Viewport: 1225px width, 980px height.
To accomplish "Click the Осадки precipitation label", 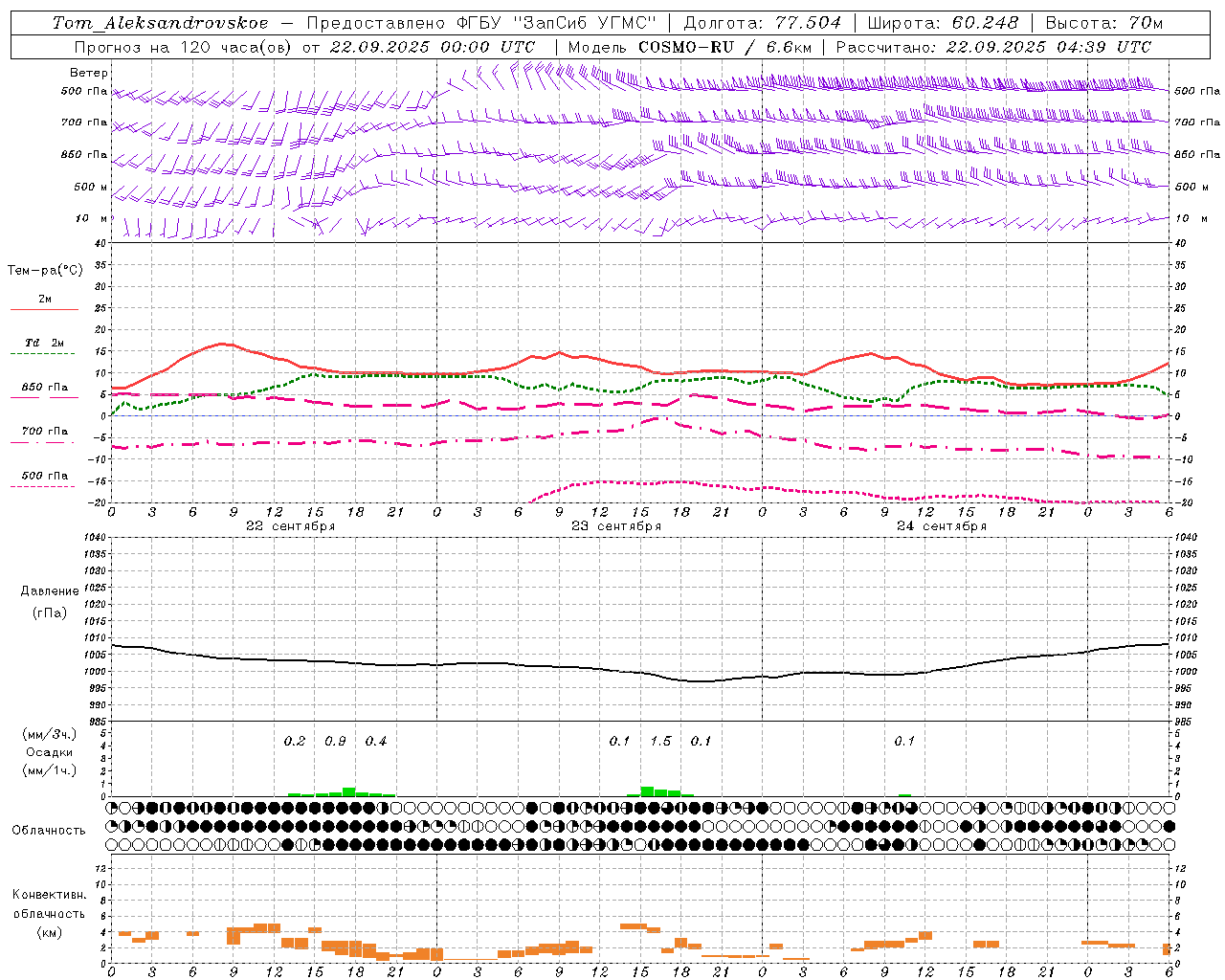I will pyautogui.click(x=50, y=752).
